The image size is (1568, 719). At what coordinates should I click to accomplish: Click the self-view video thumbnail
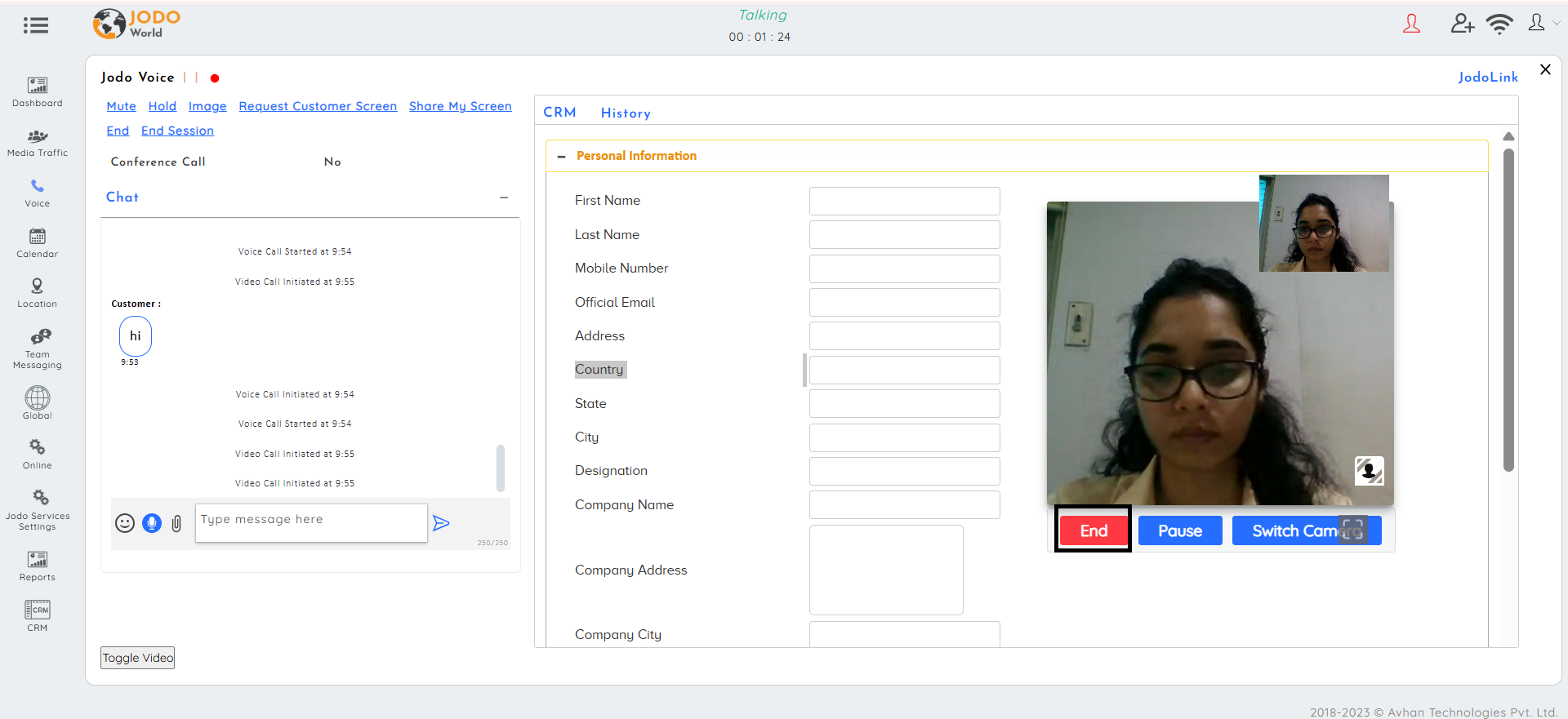point(1324,223)
